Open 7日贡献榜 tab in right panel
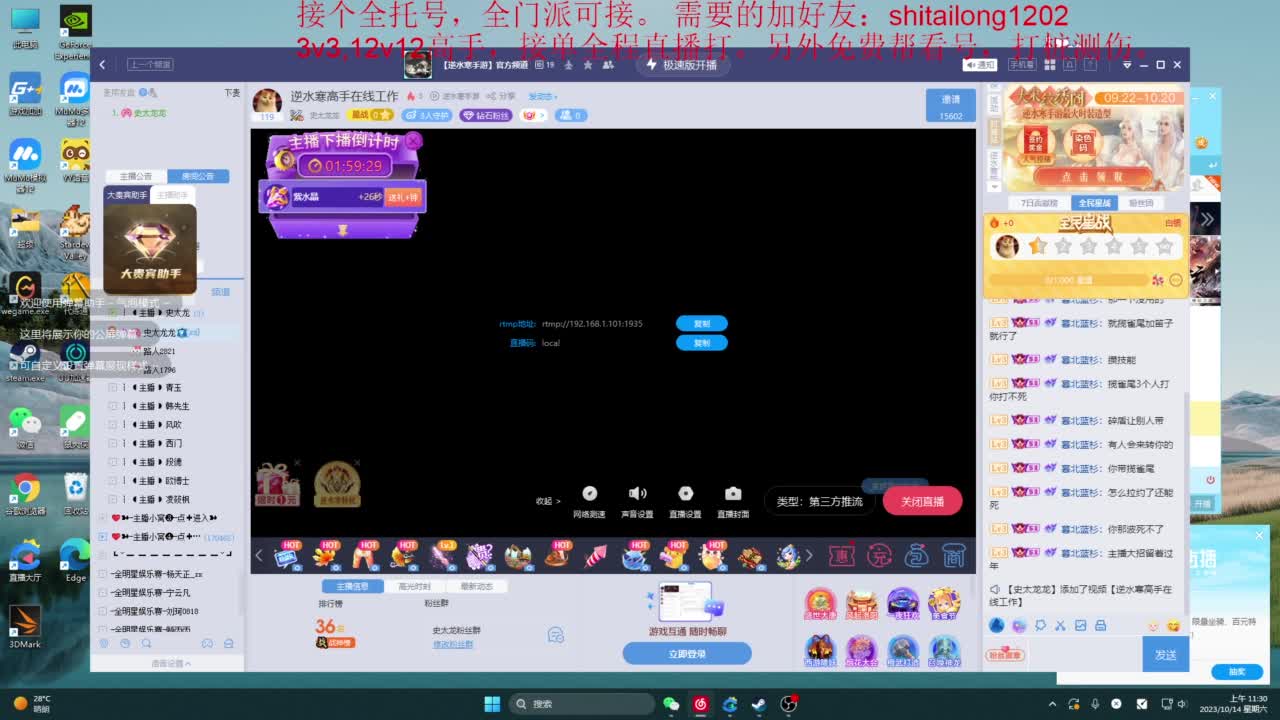Image resolution: width=1280 pixels, height=720 pixels. pos(1039,203)
